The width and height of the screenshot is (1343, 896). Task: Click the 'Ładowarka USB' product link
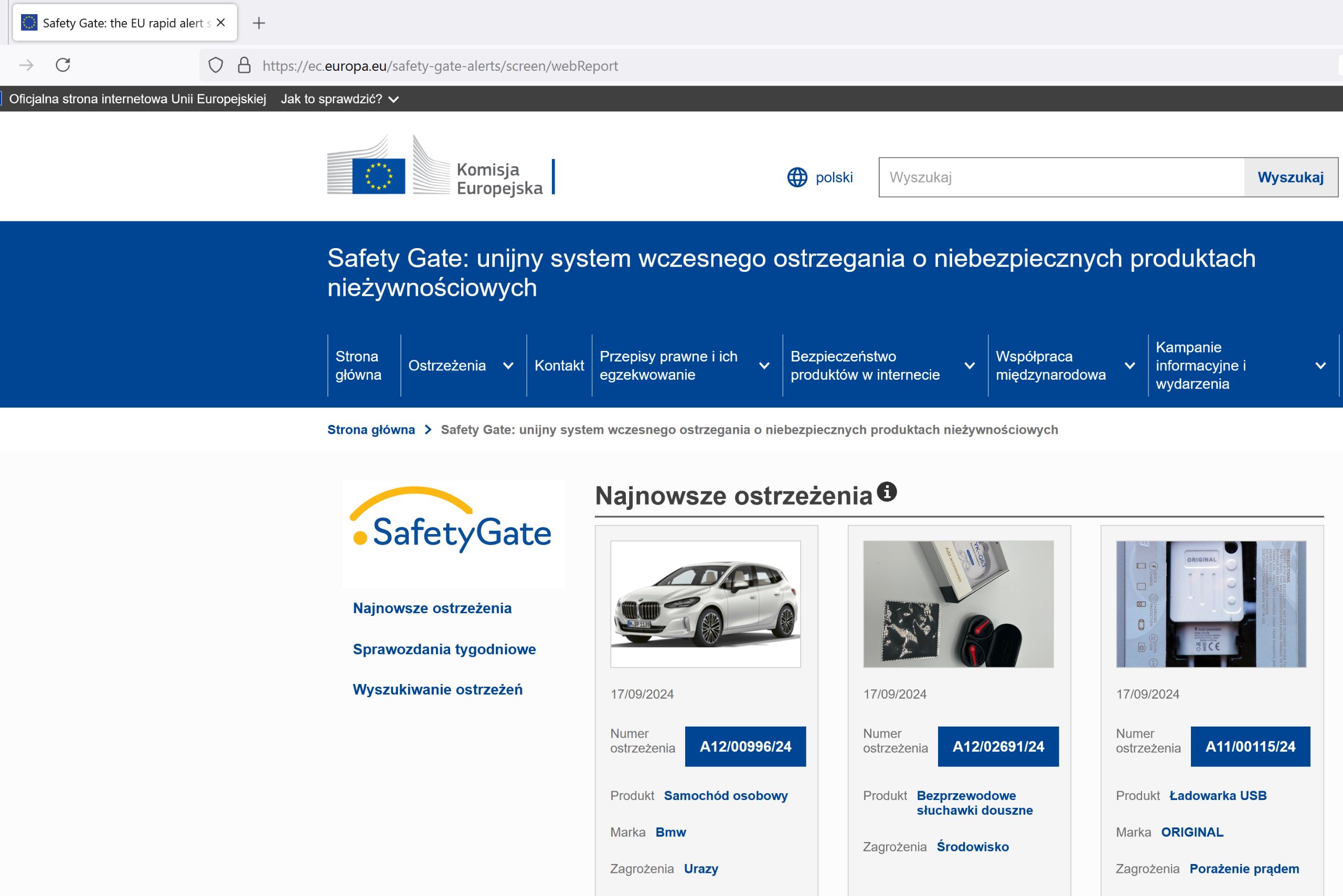point(1218,795)
